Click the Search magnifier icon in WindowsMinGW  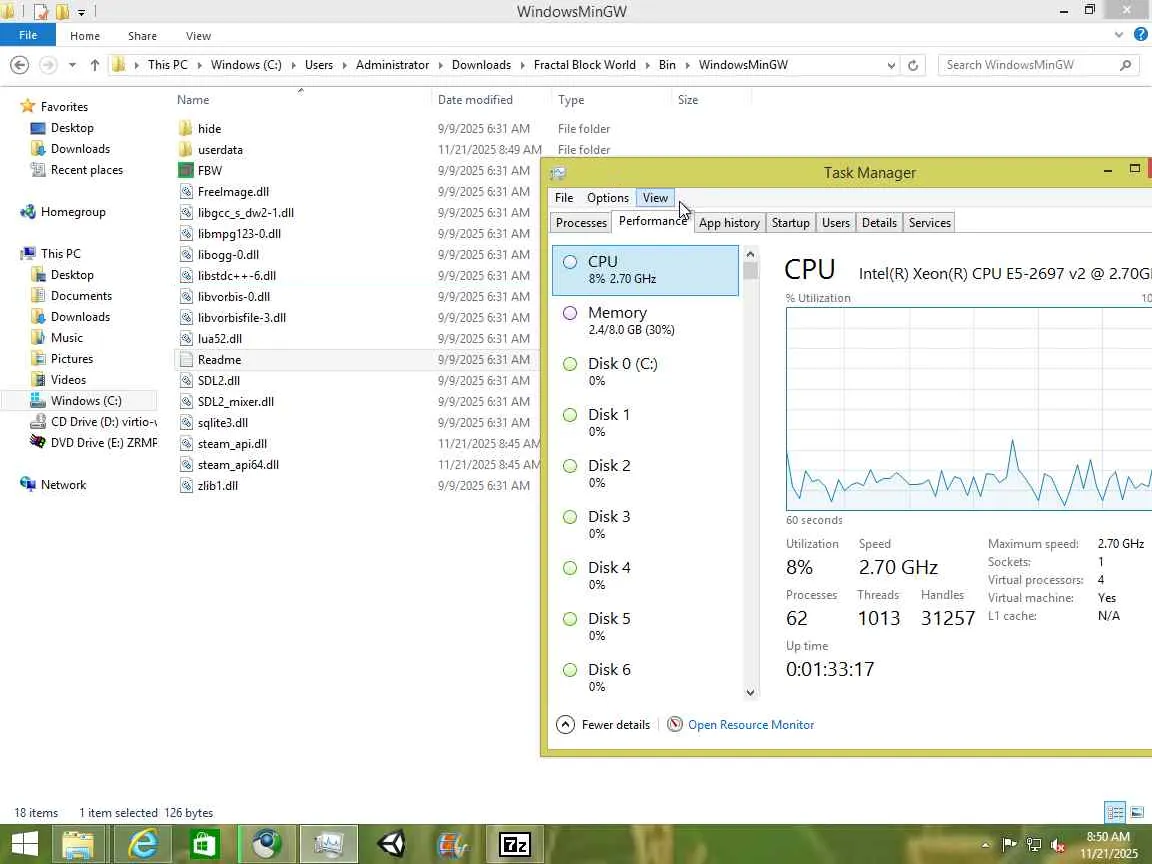(x=1125, y=65)
